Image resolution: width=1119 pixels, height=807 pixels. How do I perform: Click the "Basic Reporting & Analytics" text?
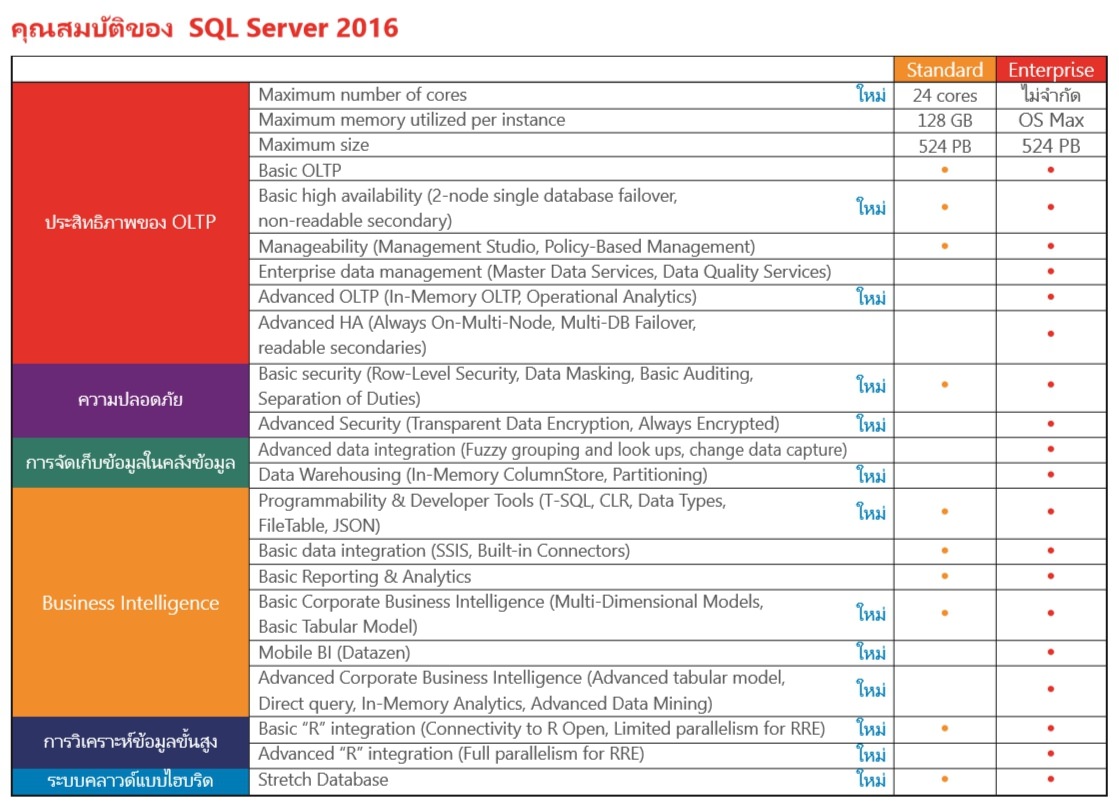point(365,577)
